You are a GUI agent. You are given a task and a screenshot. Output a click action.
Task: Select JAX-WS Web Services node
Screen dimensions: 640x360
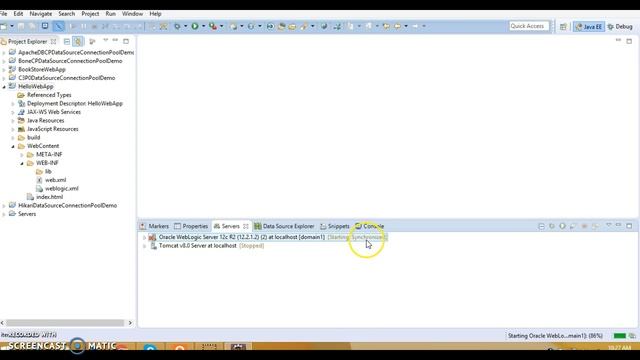(x=54, y=112)
